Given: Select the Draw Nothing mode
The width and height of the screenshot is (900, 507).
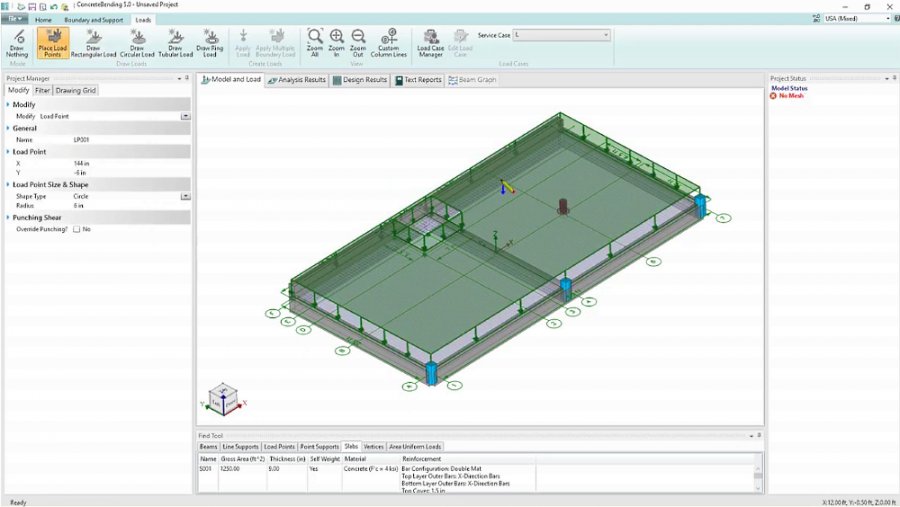Looking at the screenshot, I should point(17,43).
